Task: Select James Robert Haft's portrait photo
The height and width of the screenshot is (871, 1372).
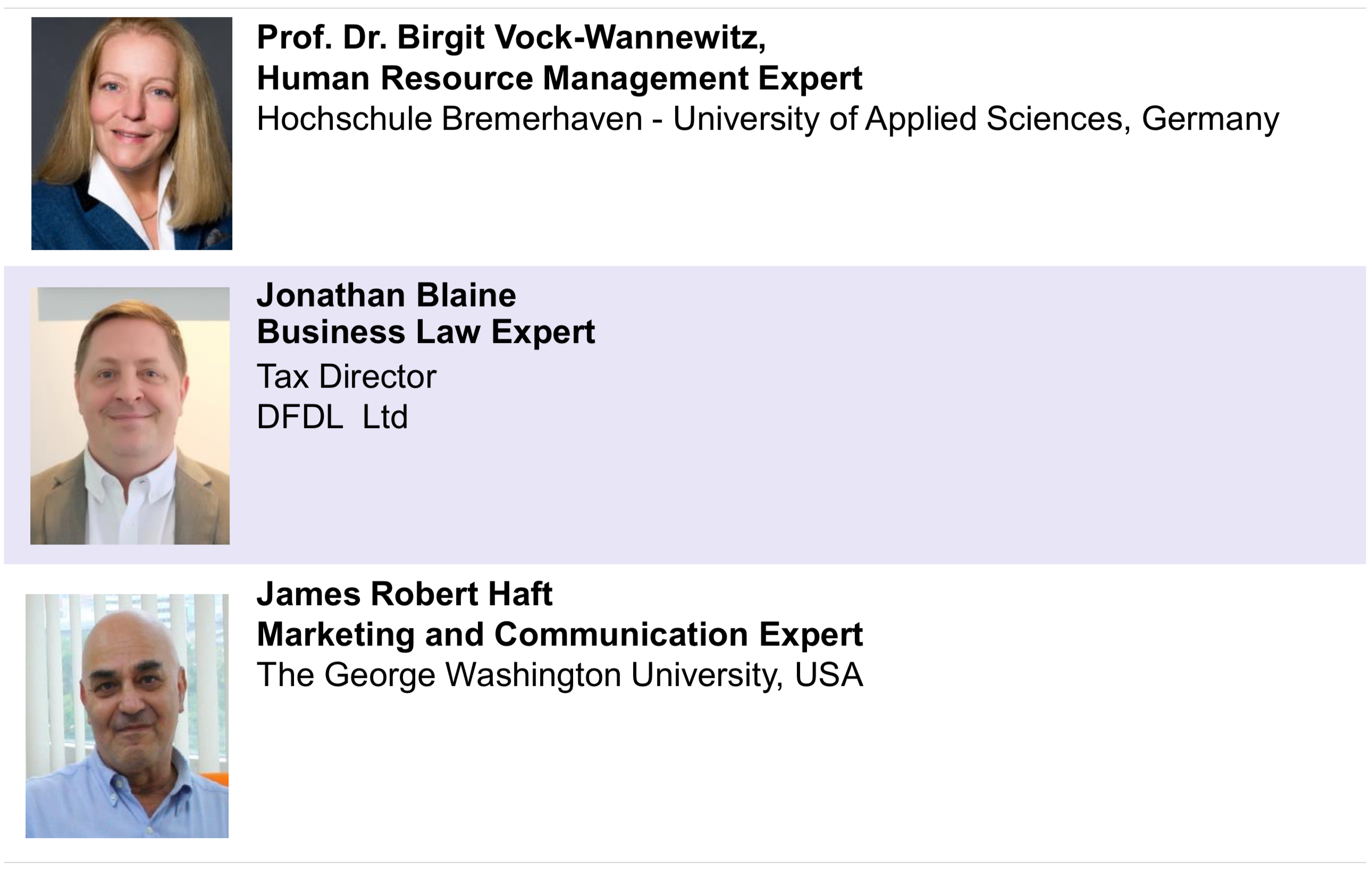Action: point(127,716)
